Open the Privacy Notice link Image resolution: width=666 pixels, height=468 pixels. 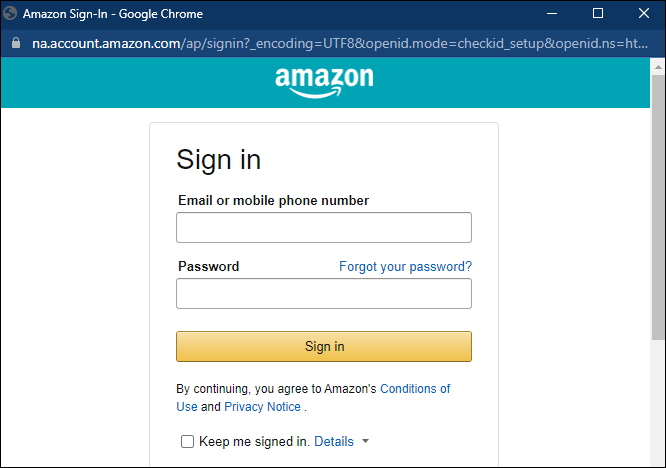point(262,407)
